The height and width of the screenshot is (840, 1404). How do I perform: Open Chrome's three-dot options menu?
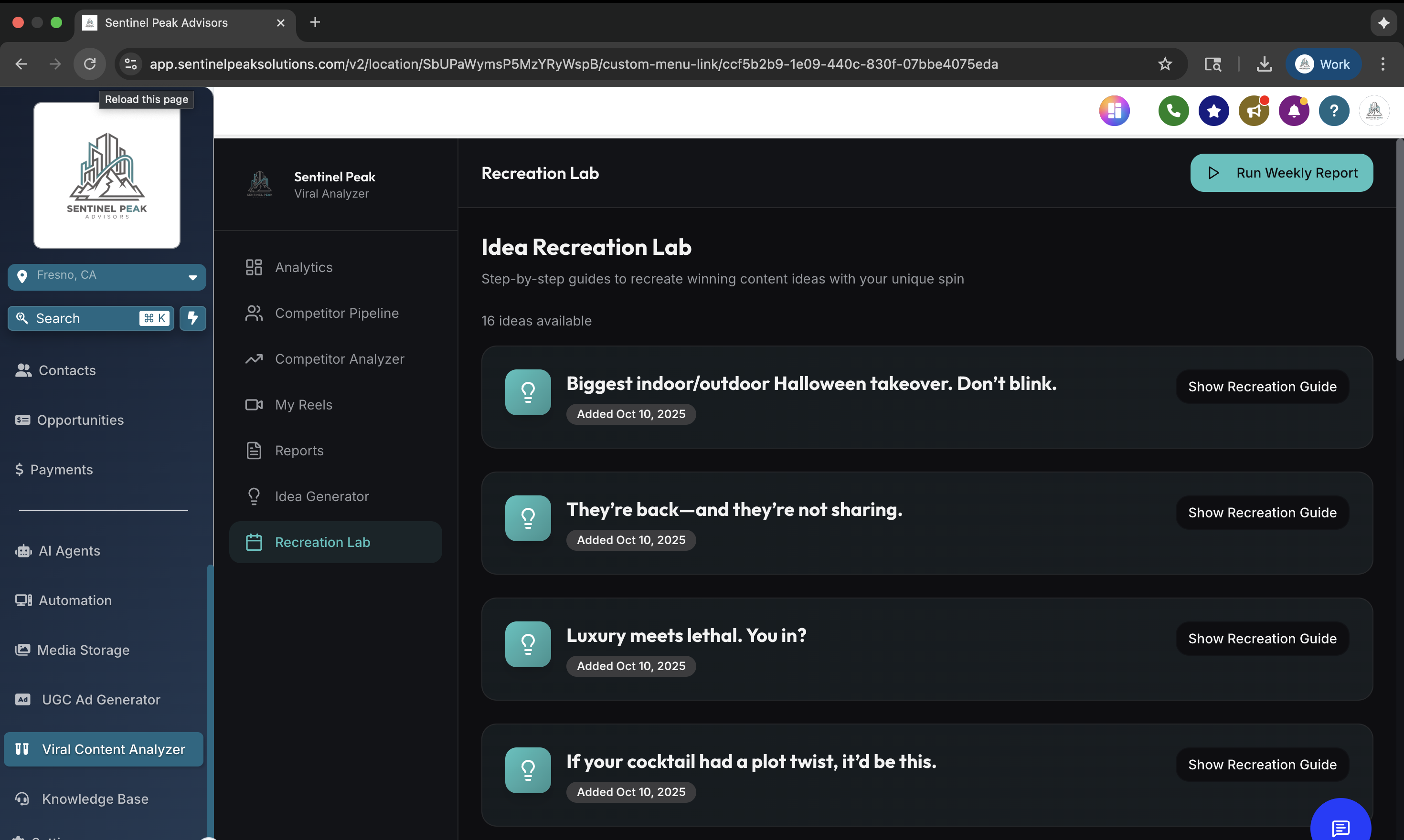(1383, 64)
